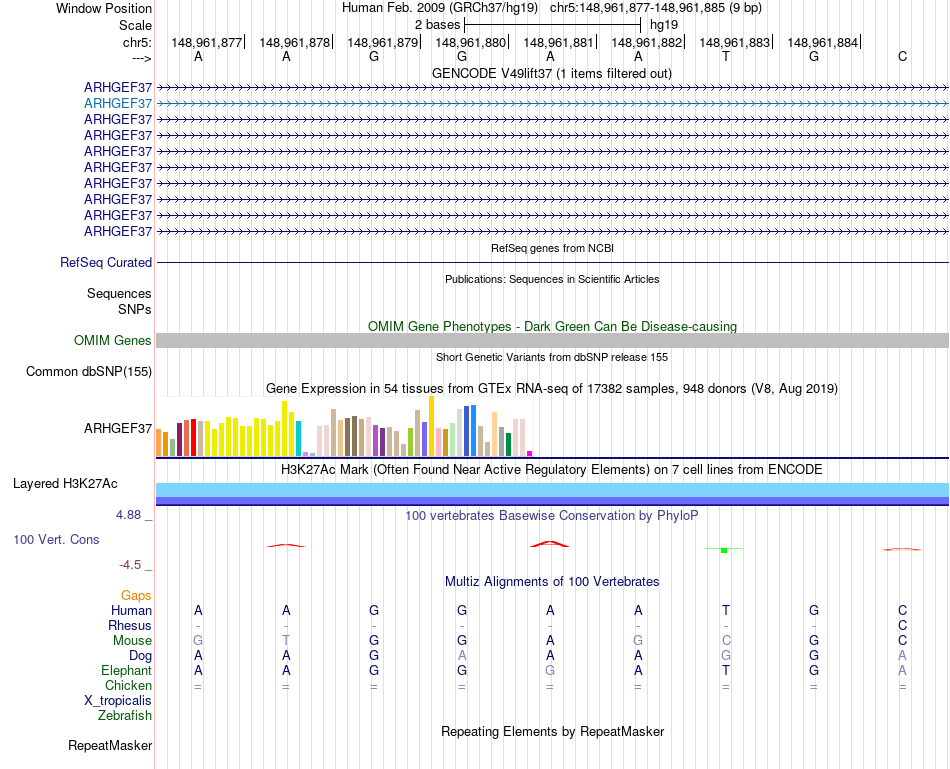The height and width of the screenshot is (769, 950).
Task: Click base C in the chr5 sequence row
Action: coord(902,56)
